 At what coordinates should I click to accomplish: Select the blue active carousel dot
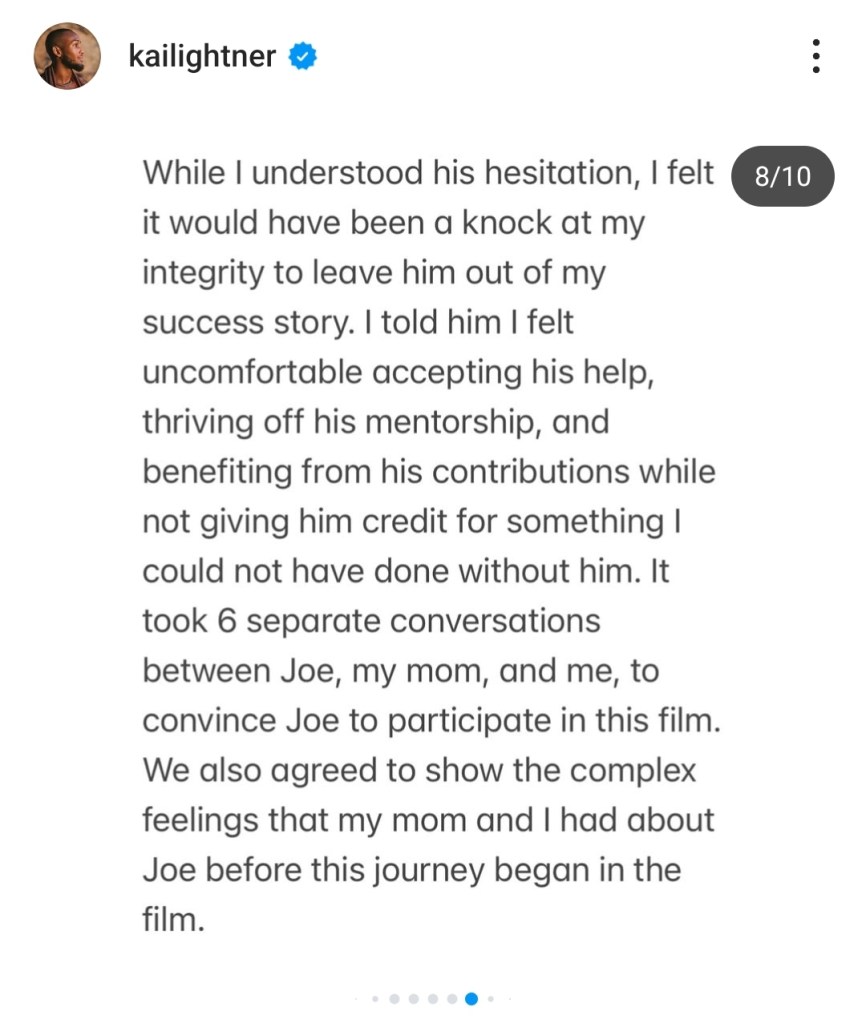point(472,998)
